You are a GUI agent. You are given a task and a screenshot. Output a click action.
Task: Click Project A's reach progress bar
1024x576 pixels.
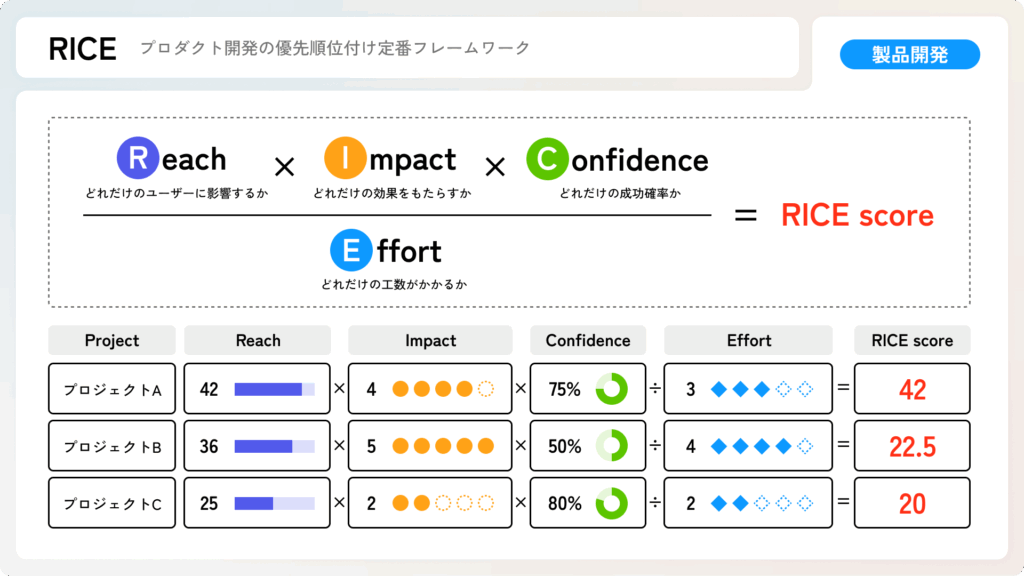[274, 389]
